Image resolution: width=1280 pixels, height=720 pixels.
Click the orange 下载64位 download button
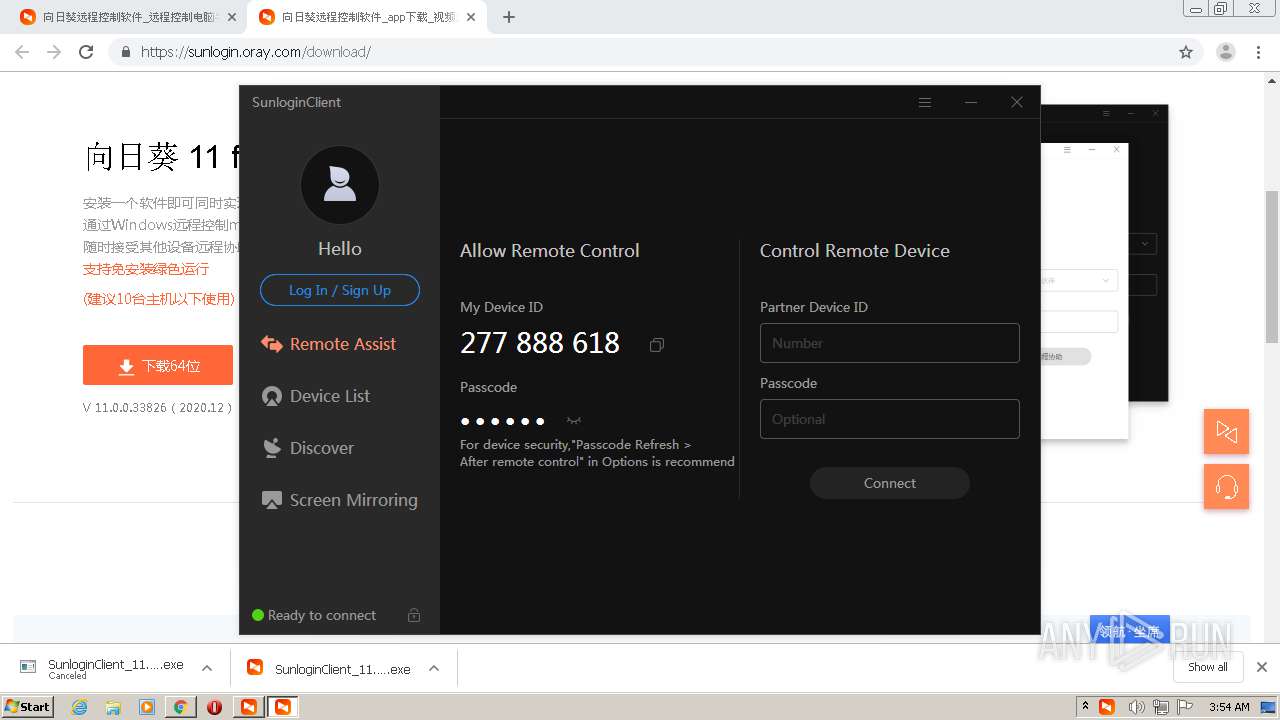click(x=158, y=366)
